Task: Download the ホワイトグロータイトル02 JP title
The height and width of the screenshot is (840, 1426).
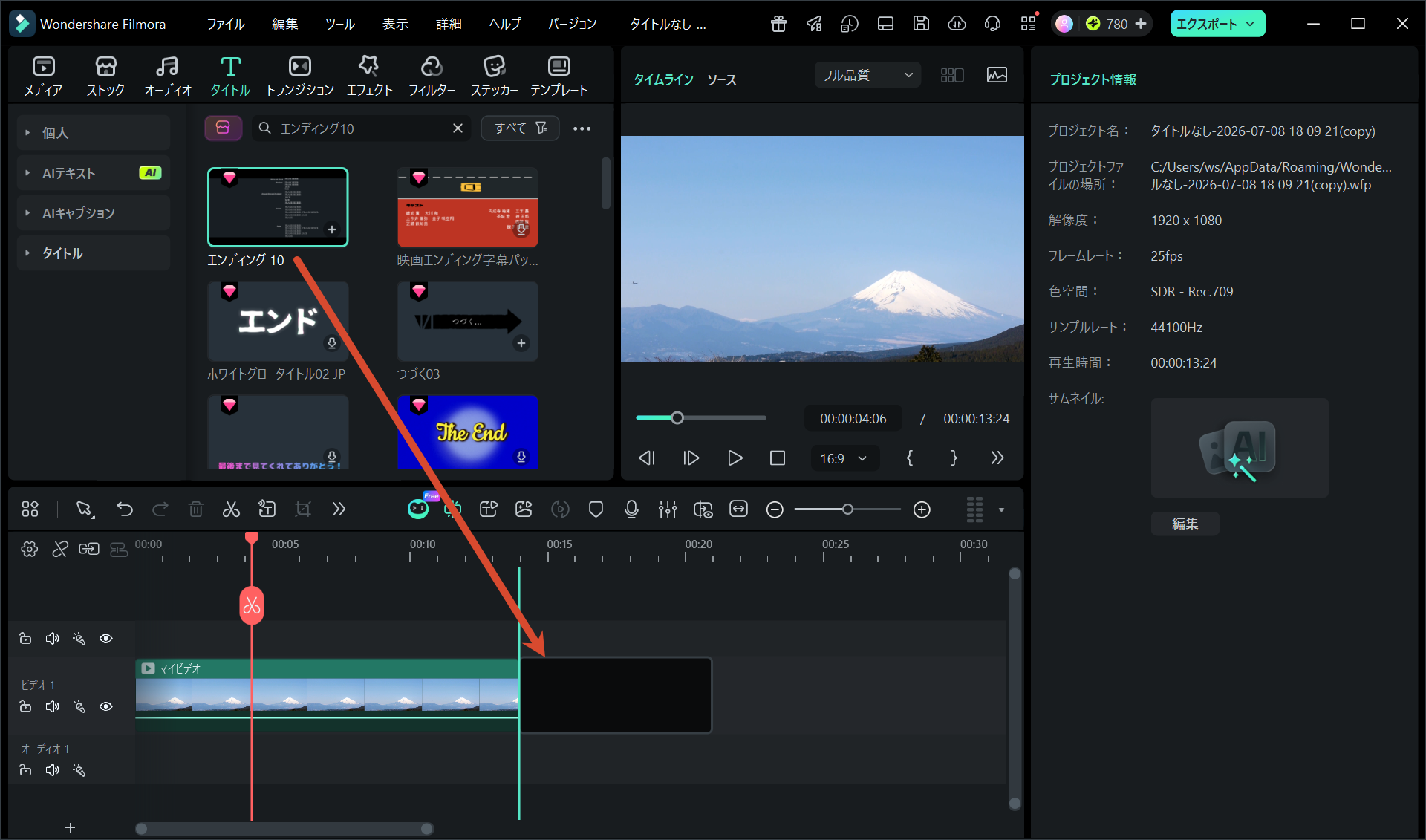Action: click(332, 343)
